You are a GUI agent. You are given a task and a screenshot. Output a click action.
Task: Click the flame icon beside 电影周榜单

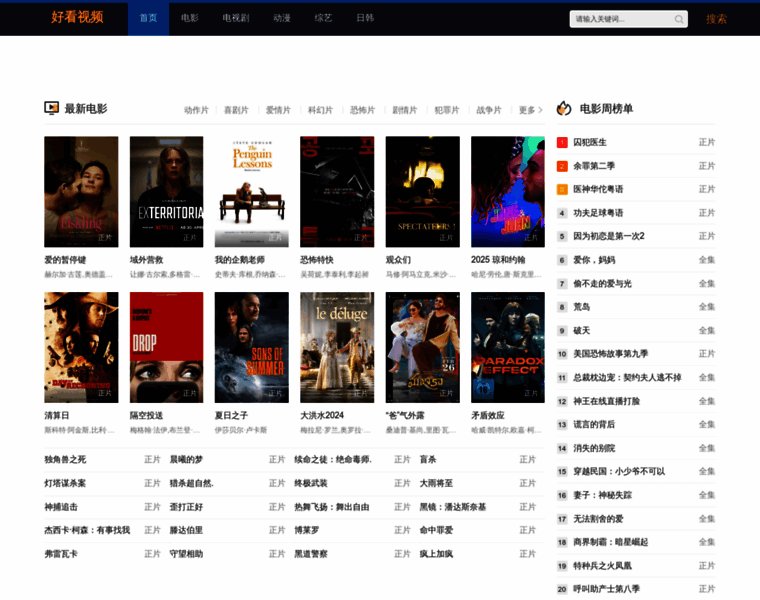[564, 108]
